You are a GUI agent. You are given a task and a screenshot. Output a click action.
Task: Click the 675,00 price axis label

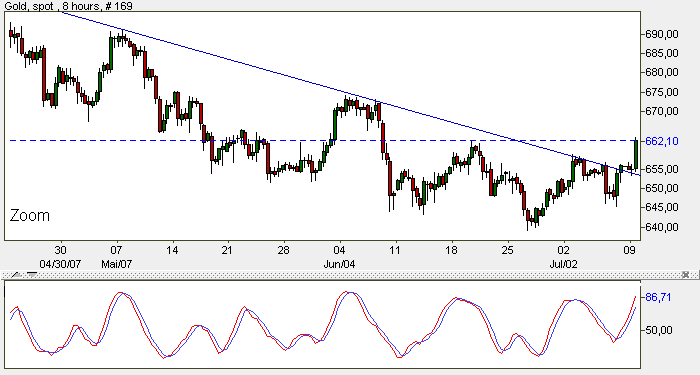[x=662, y=92]
